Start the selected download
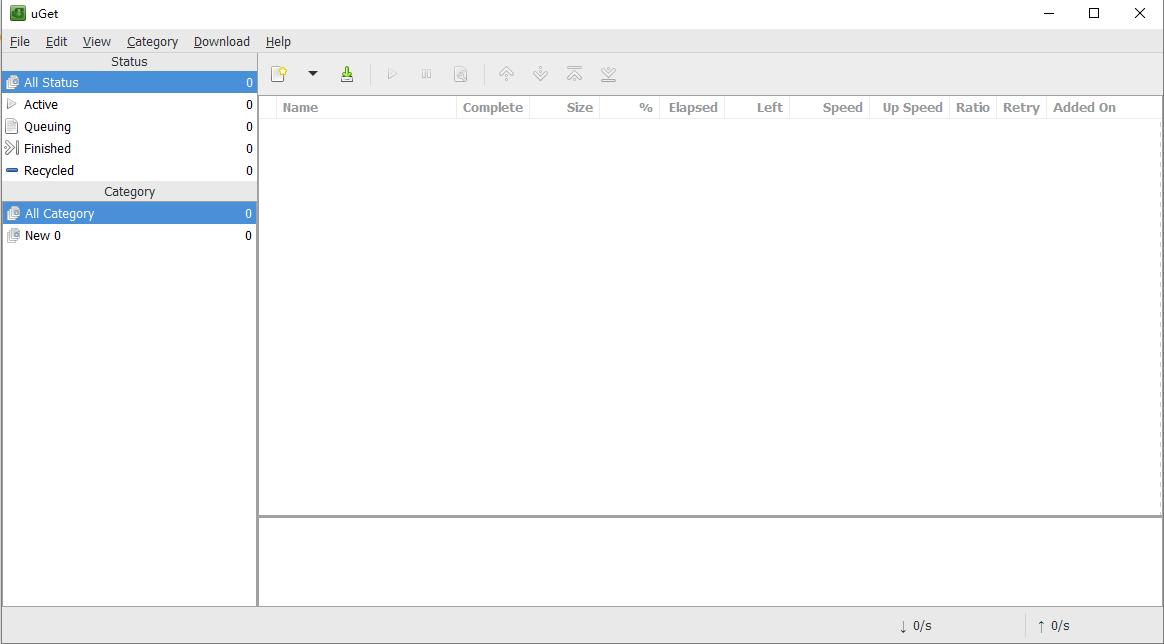The height and width of the screenshot is (644, 1164). 392,73
